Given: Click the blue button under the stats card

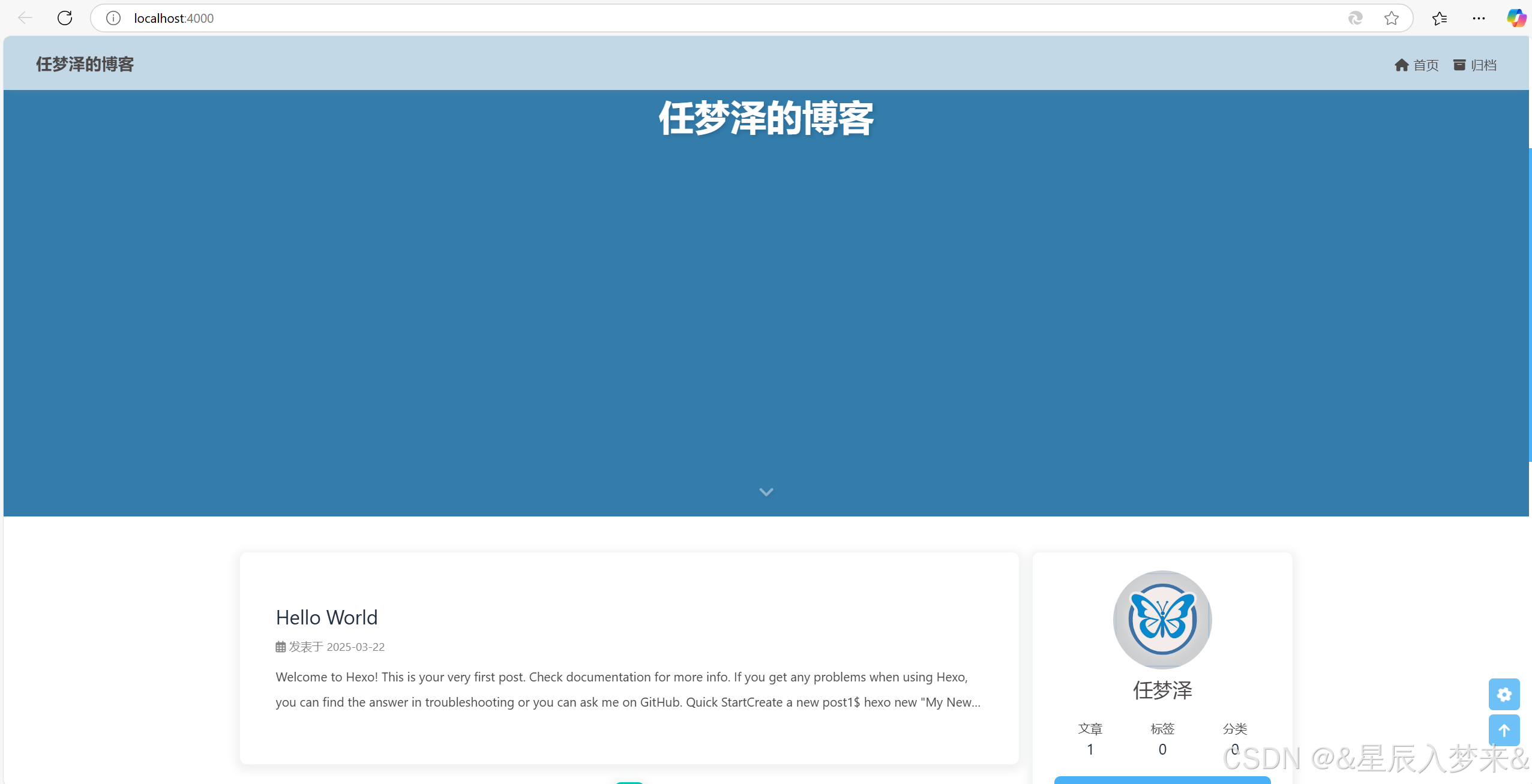Looking at the screenshot, I should click(x=1161, y=780).
